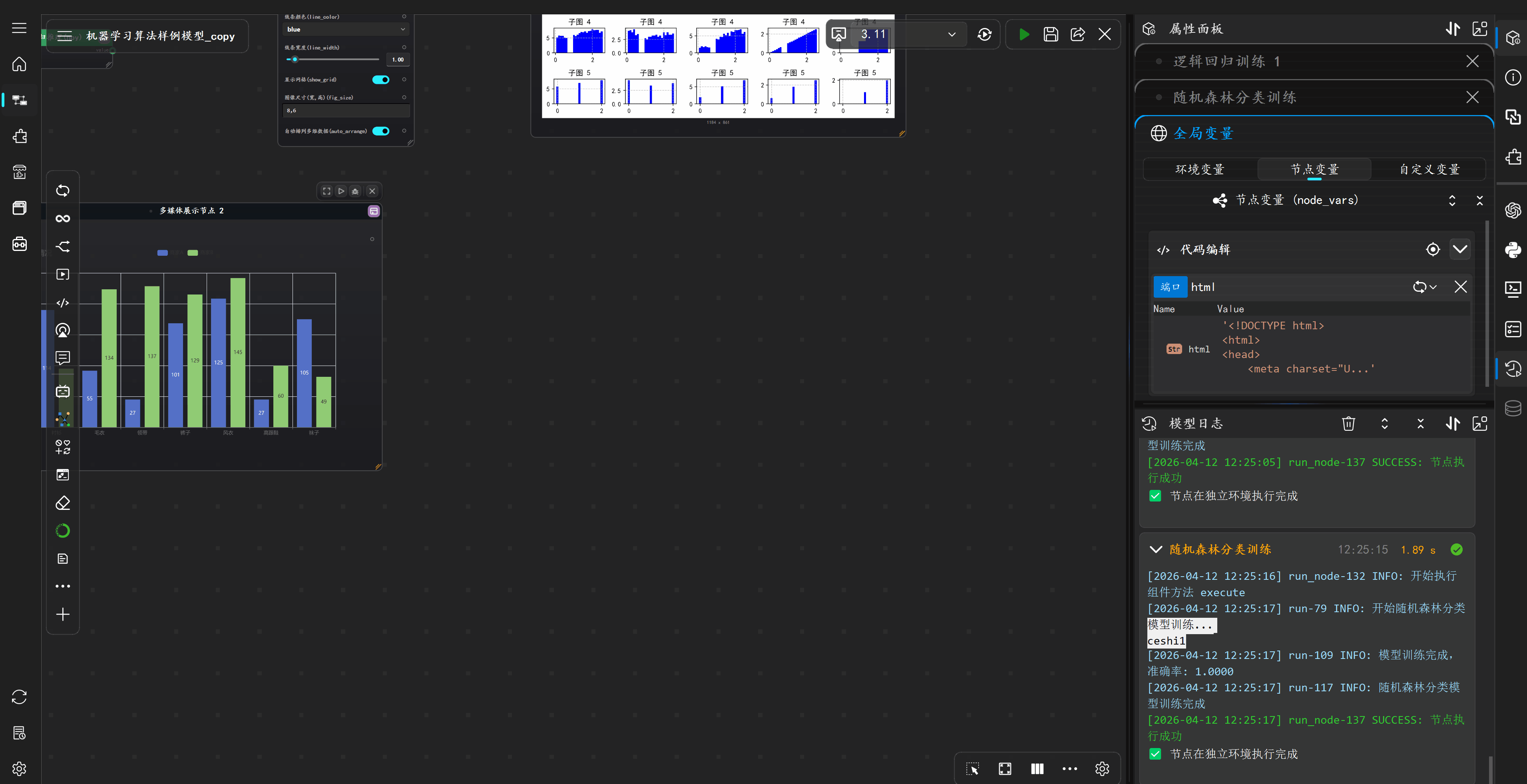Expand all model log entries
The width and height of the screenshot is (1527, 784).
[x=1384, y=423]
